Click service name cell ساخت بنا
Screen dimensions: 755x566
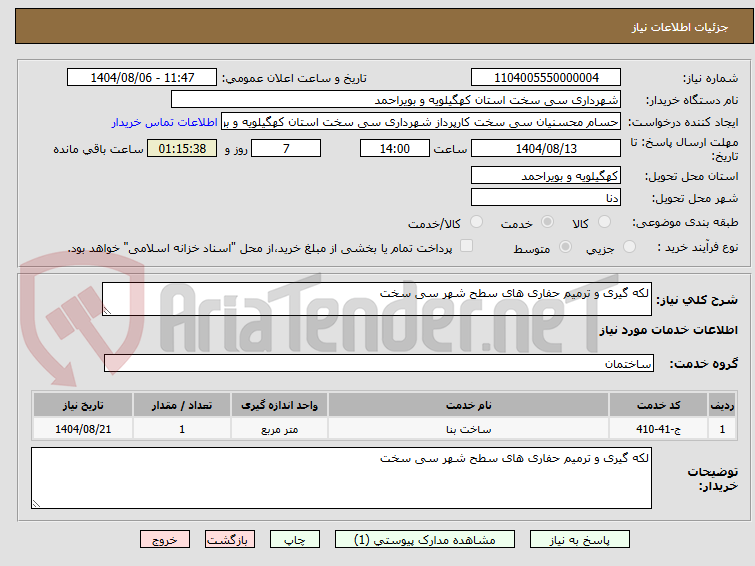click(468, 429)
